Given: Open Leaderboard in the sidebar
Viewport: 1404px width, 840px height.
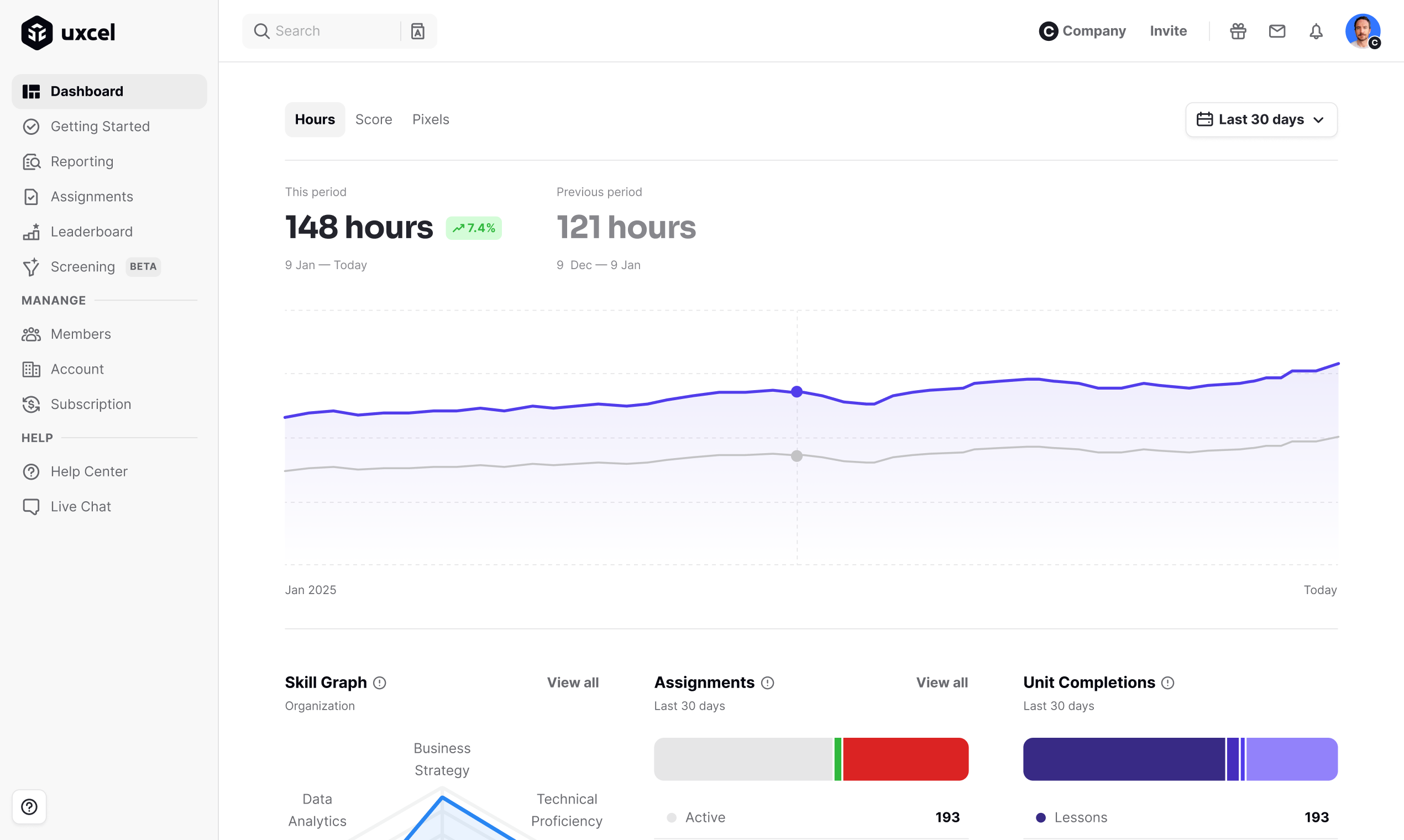Looking at the screenshot, I should (x=91, y=232).
